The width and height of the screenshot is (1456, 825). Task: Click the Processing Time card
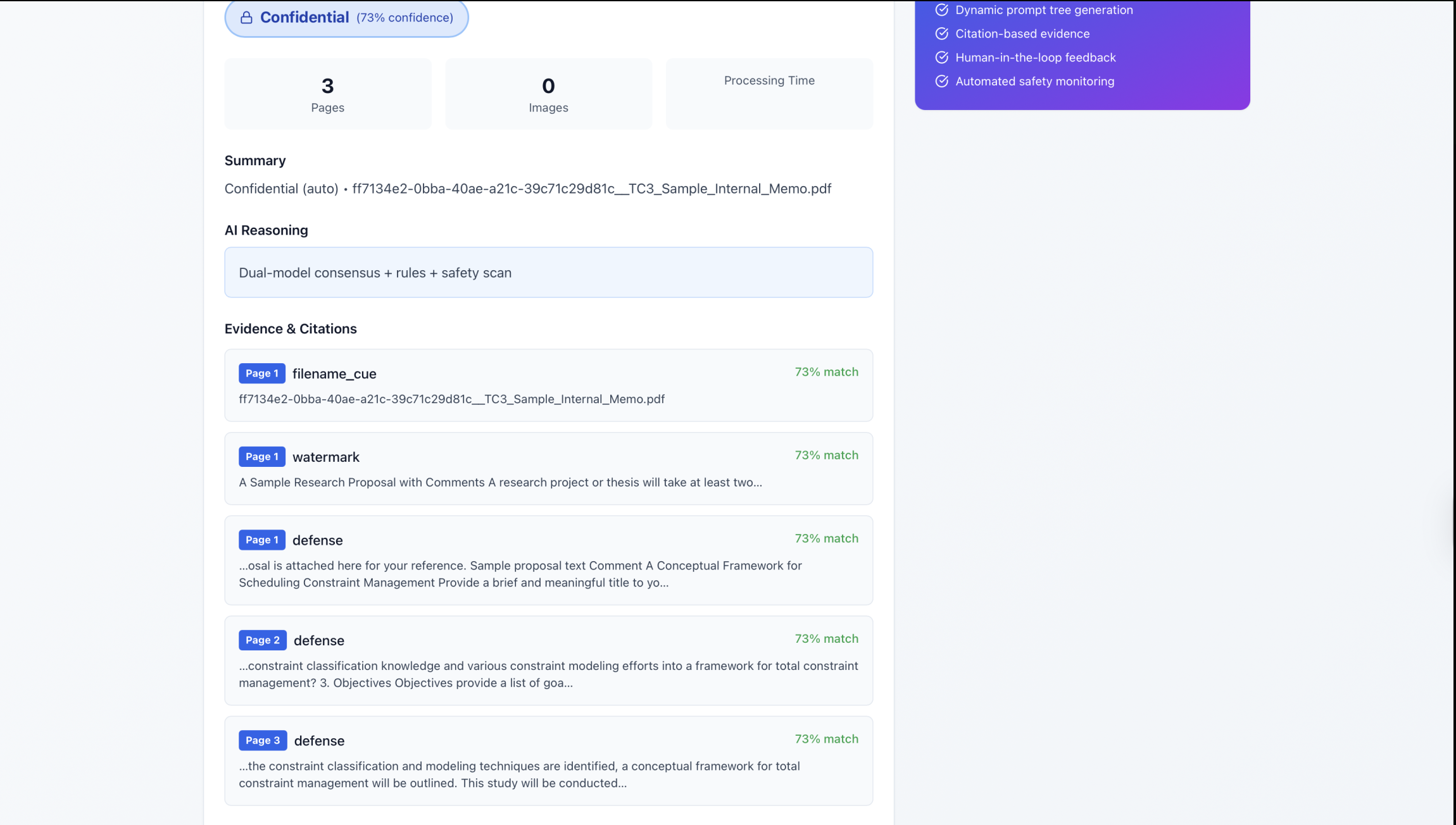coord(769,94)
